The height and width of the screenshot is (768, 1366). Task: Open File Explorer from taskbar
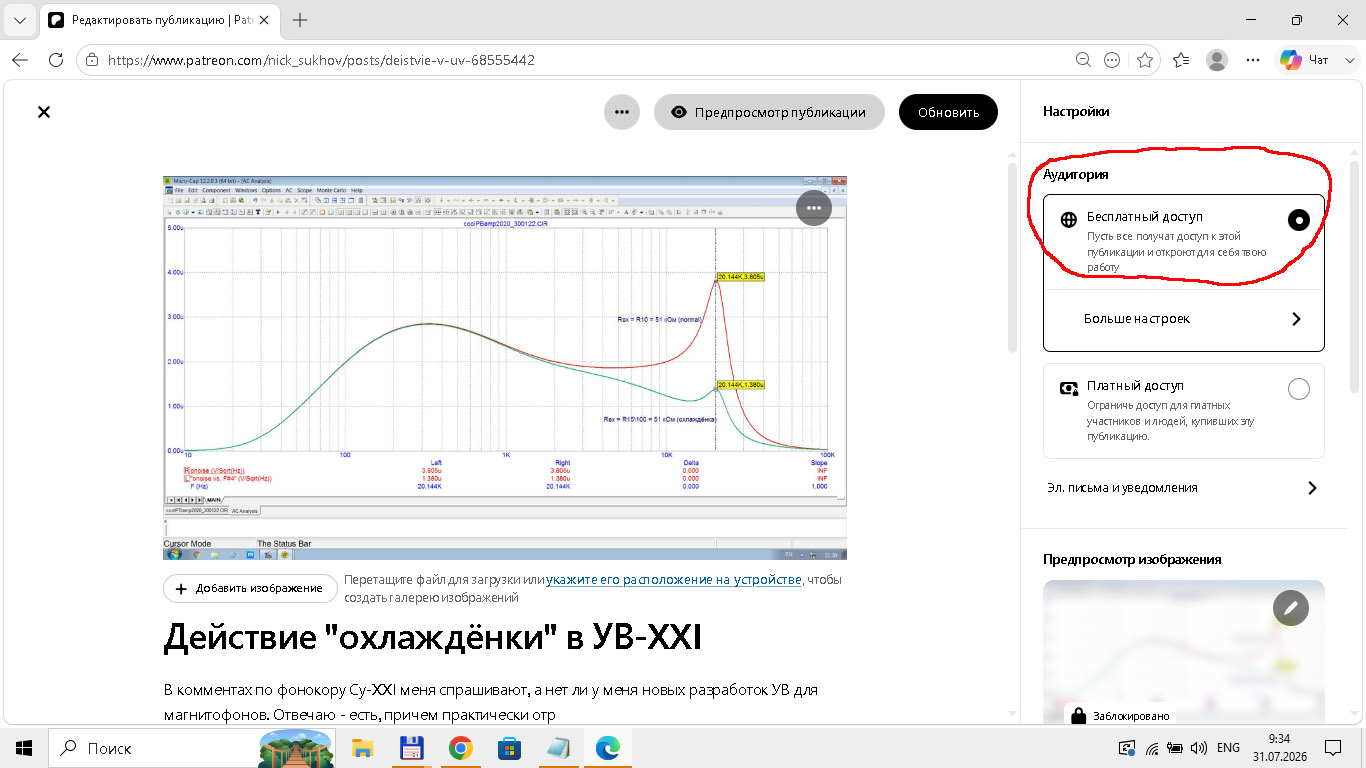[361, 747]
